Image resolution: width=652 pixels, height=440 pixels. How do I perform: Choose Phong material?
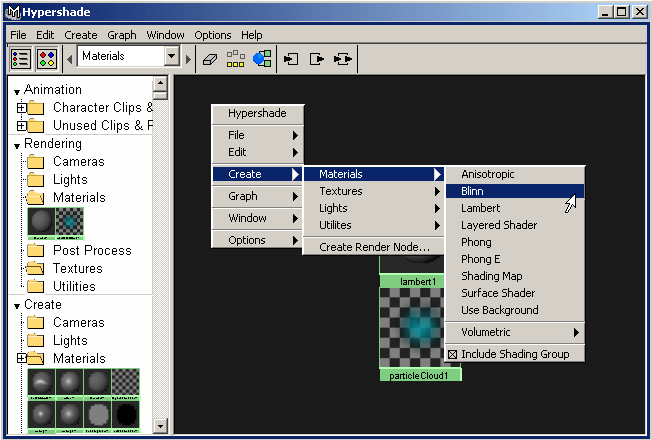tap(515, 242)
